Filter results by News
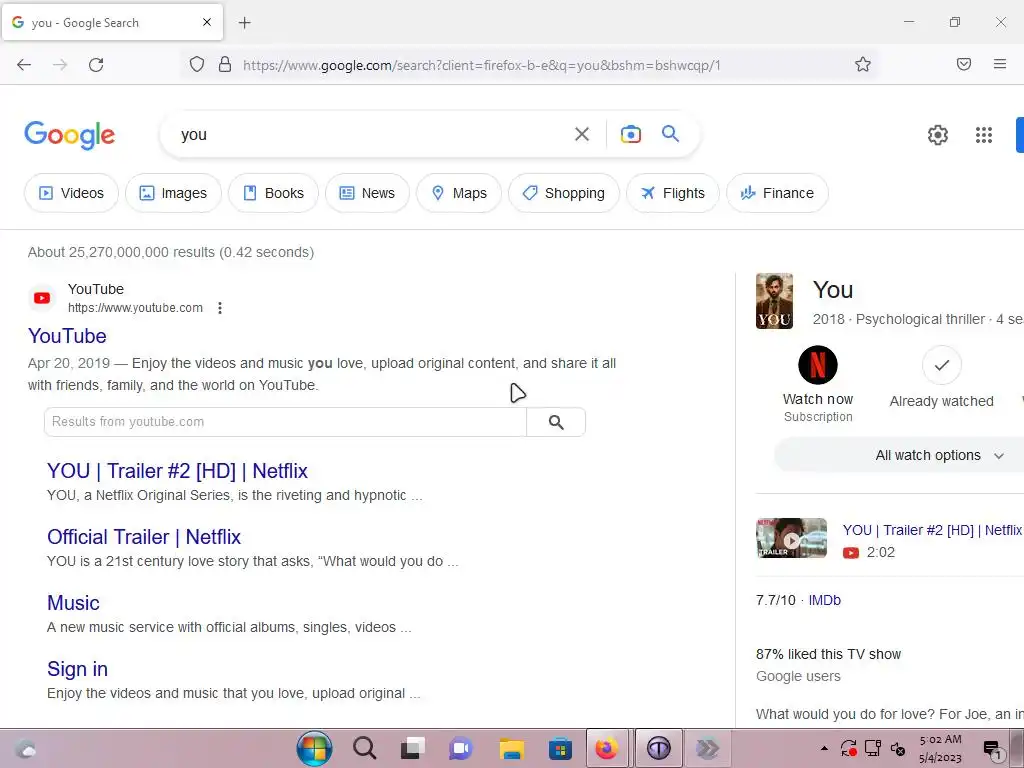This screenshot has width=1024, height=768. tap(367, 193)
